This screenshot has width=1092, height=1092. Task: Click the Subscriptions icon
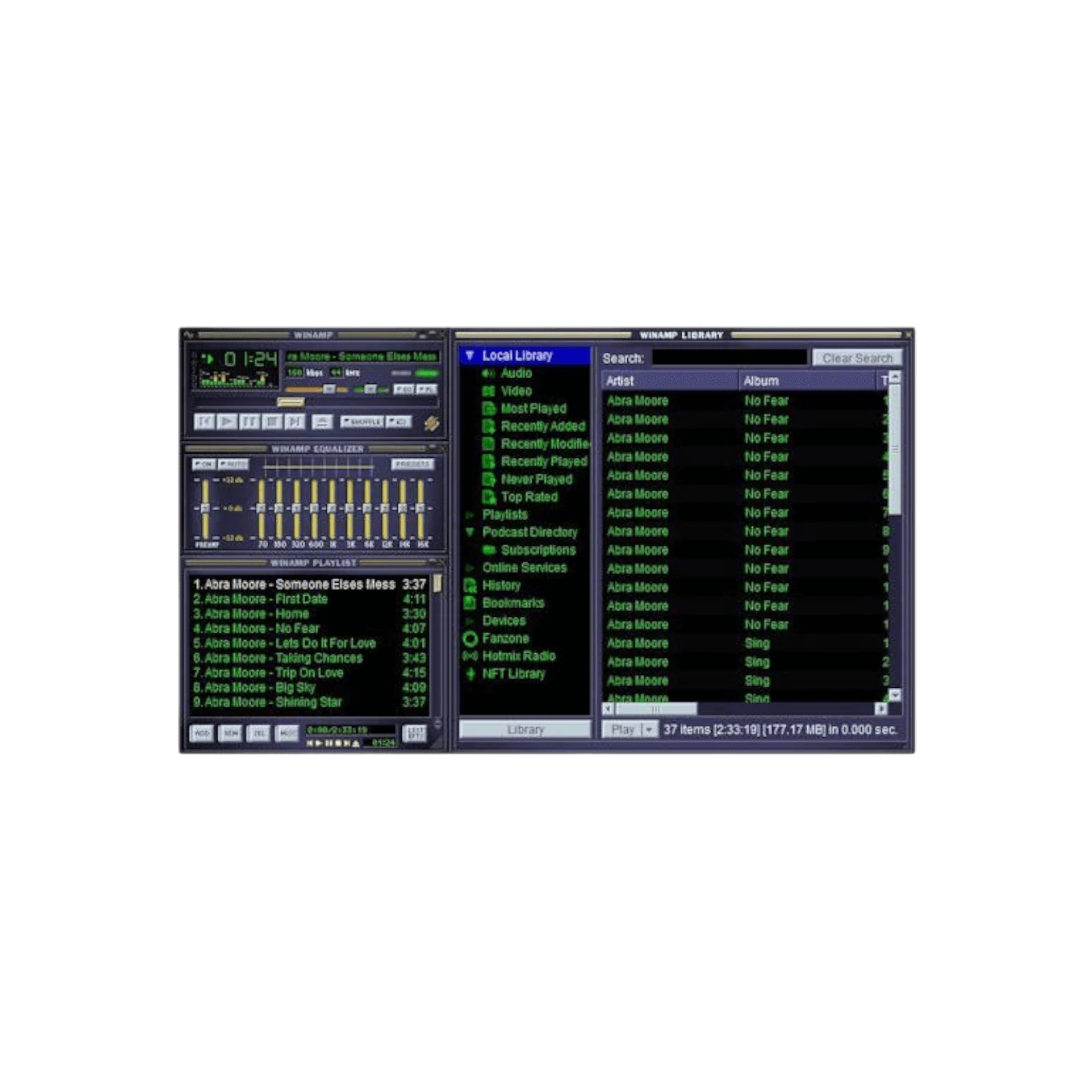489,550
